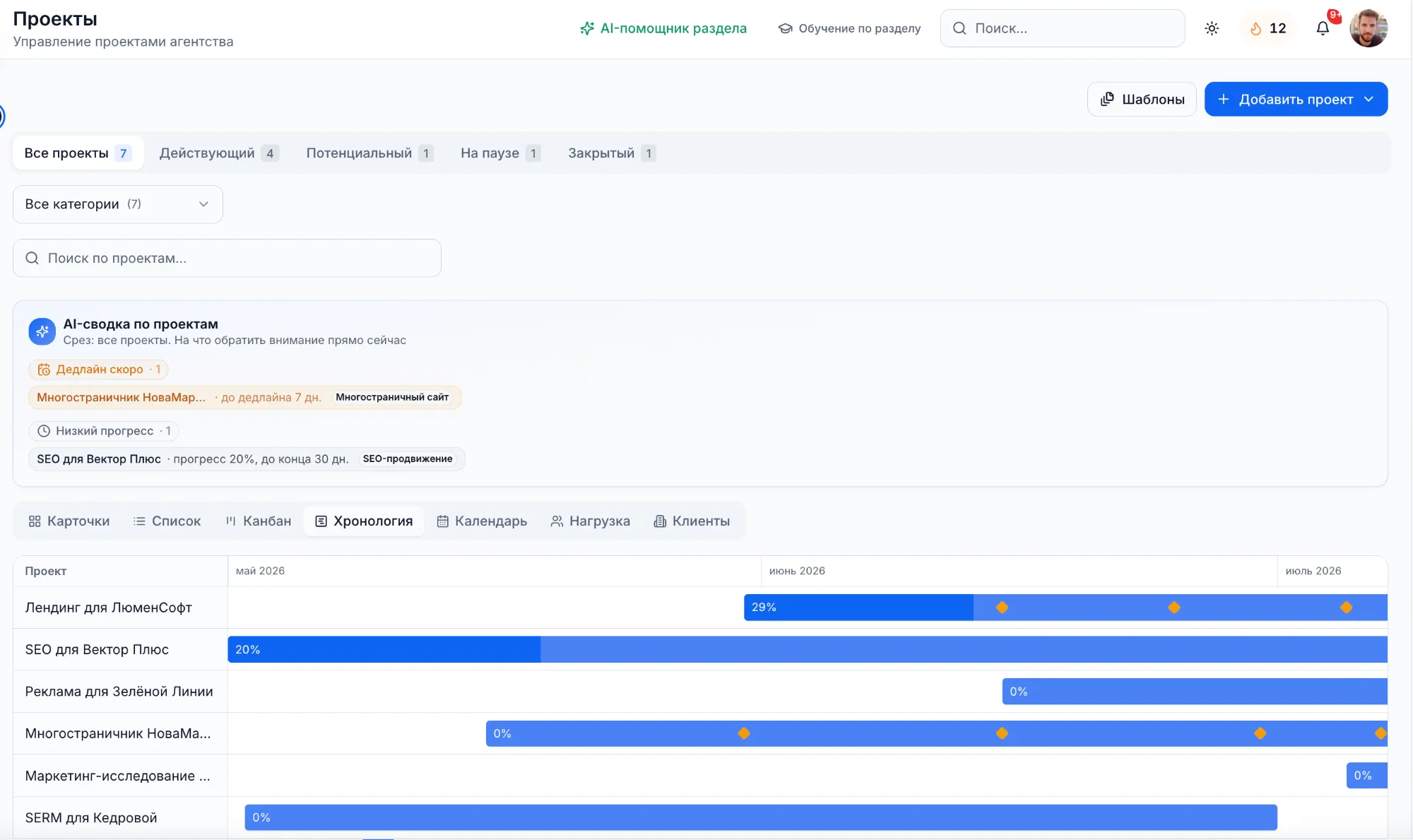
Task: Click first milestone diamond on Лендинг row
Action: [1002, 608]
